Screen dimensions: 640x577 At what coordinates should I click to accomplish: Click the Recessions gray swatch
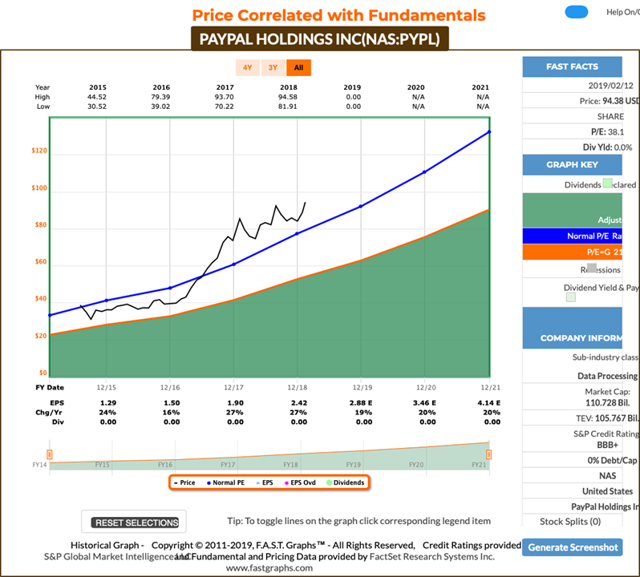tap(591, 268)
